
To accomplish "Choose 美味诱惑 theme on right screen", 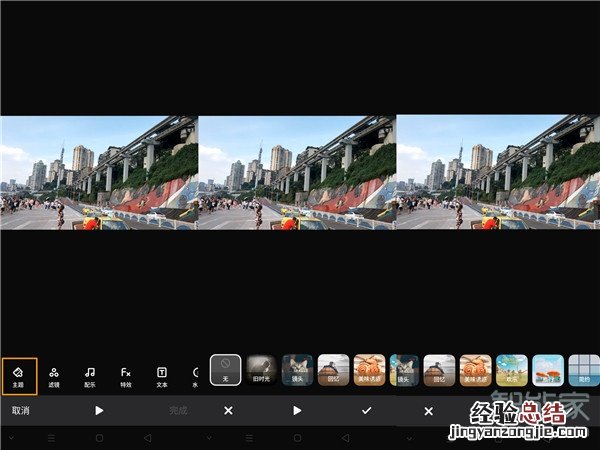I will click(476, 370).
